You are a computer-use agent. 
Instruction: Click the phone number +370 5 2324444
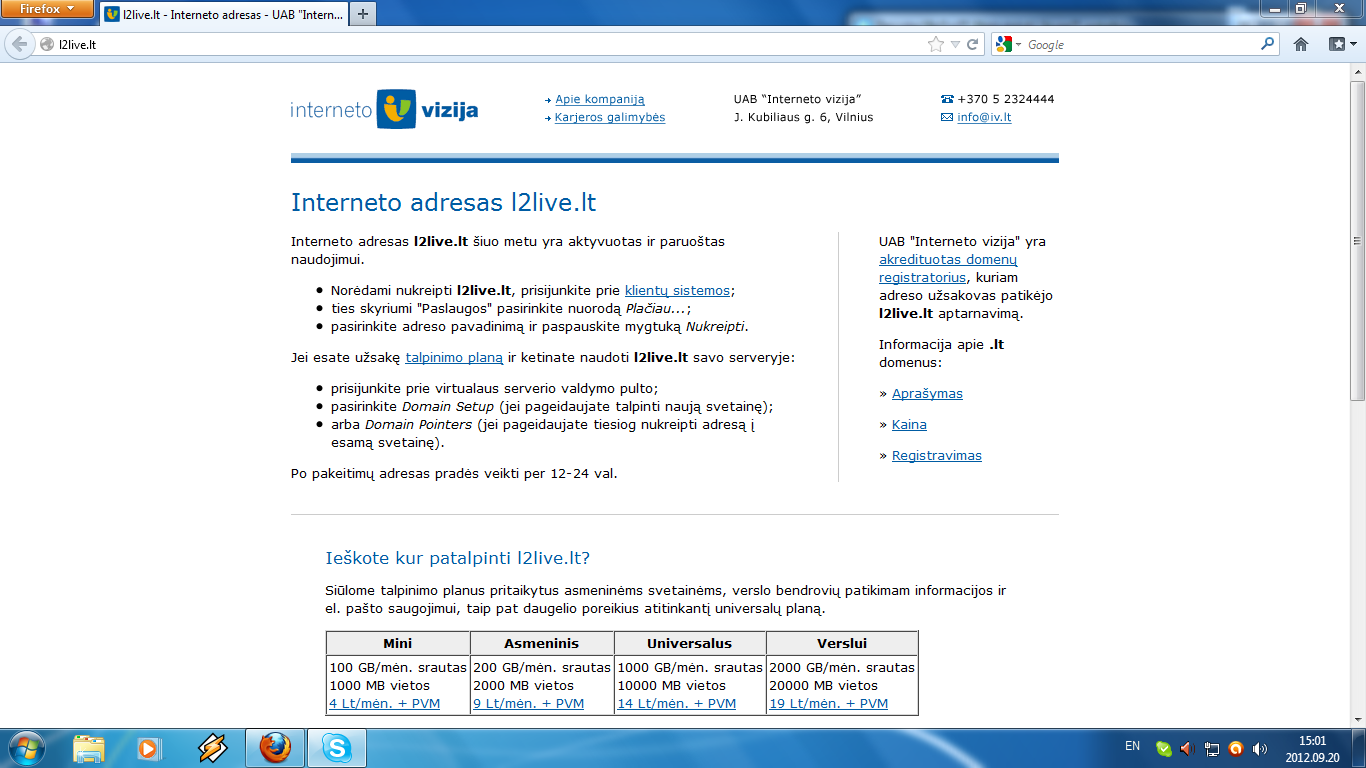tap(1006, 99)
